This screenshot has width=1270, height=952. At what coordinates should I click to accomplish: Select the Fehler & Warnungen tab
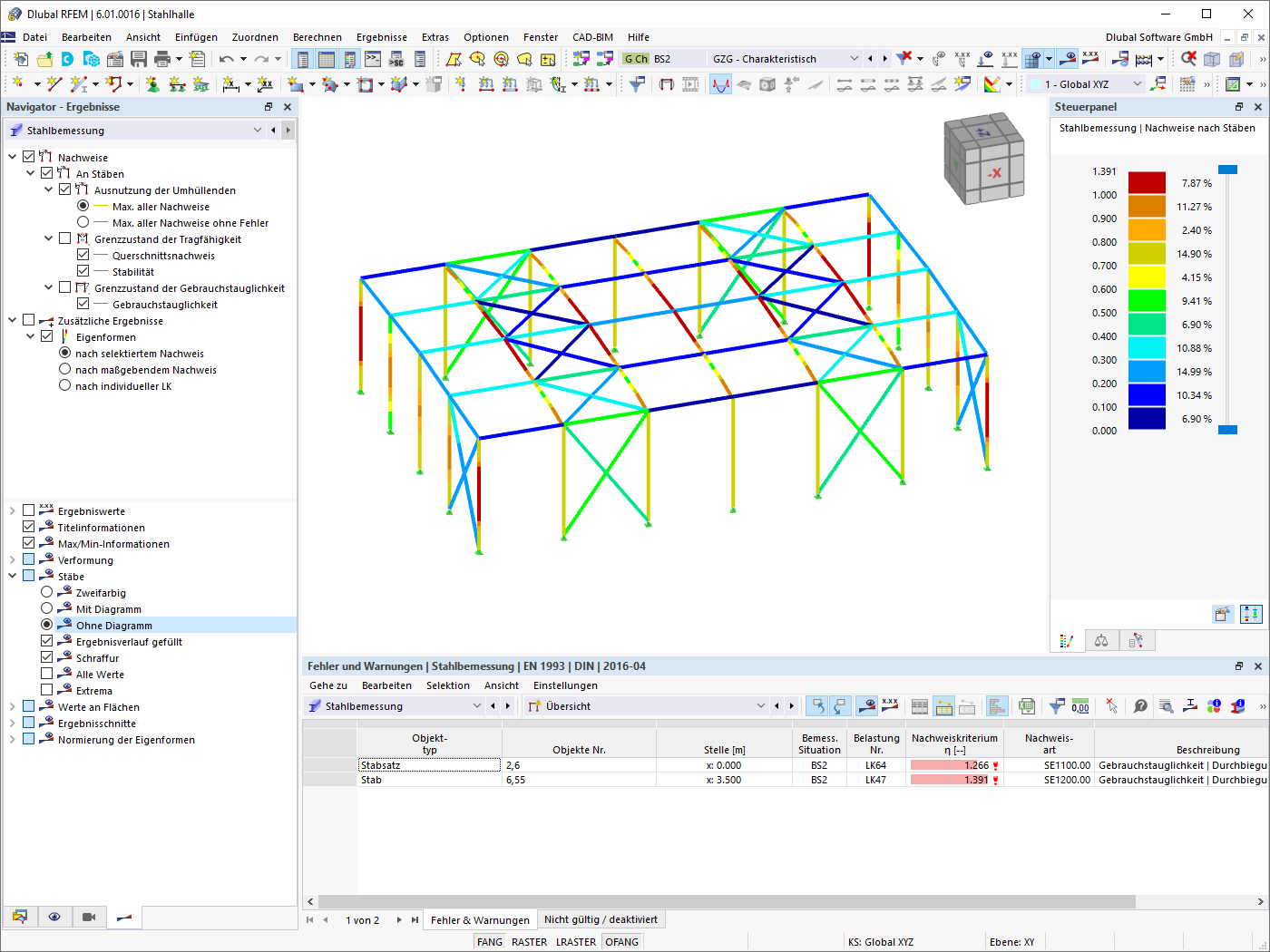[x=480, y=919]
